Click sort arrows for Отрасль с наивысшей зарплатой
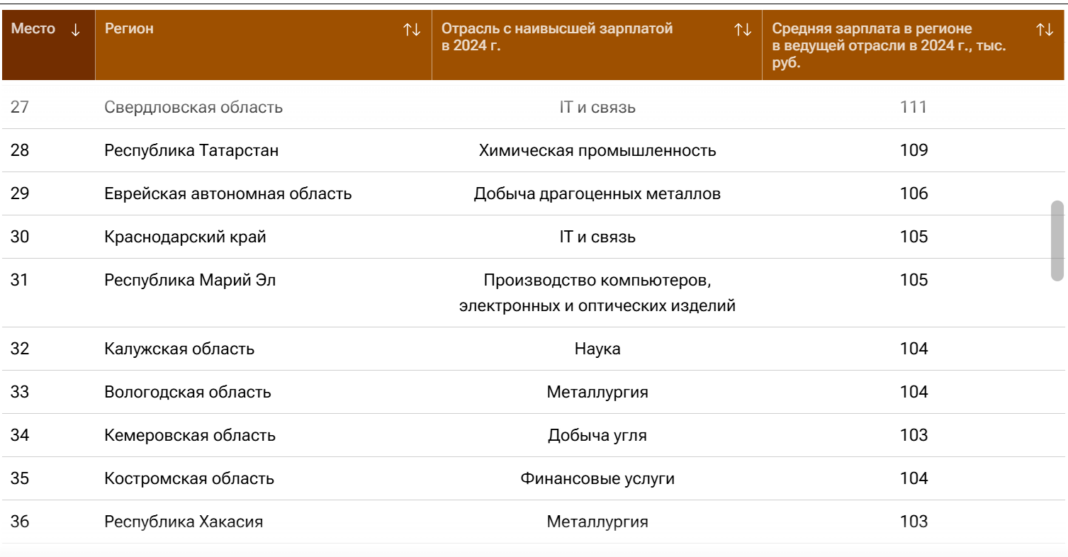 [x=742, y=30]
